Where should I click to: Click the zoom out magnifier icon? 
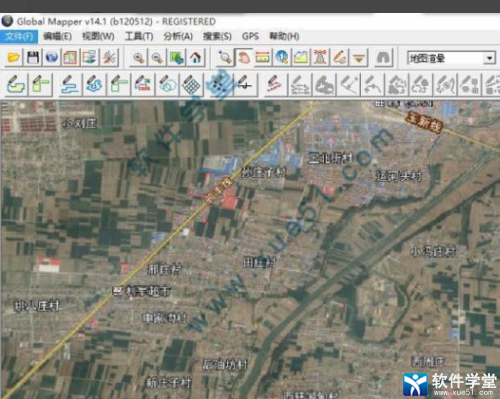(157, 58)
